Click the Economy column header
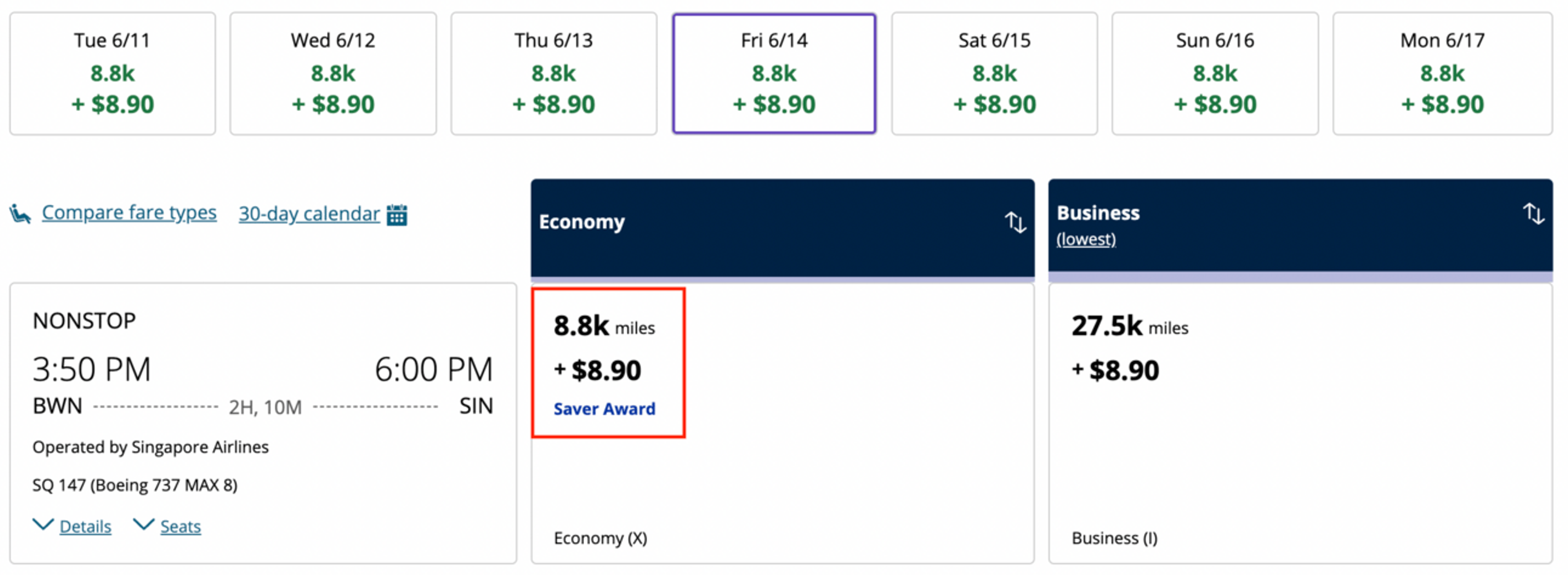1568x575 pixels. click(x=782, y=228)
